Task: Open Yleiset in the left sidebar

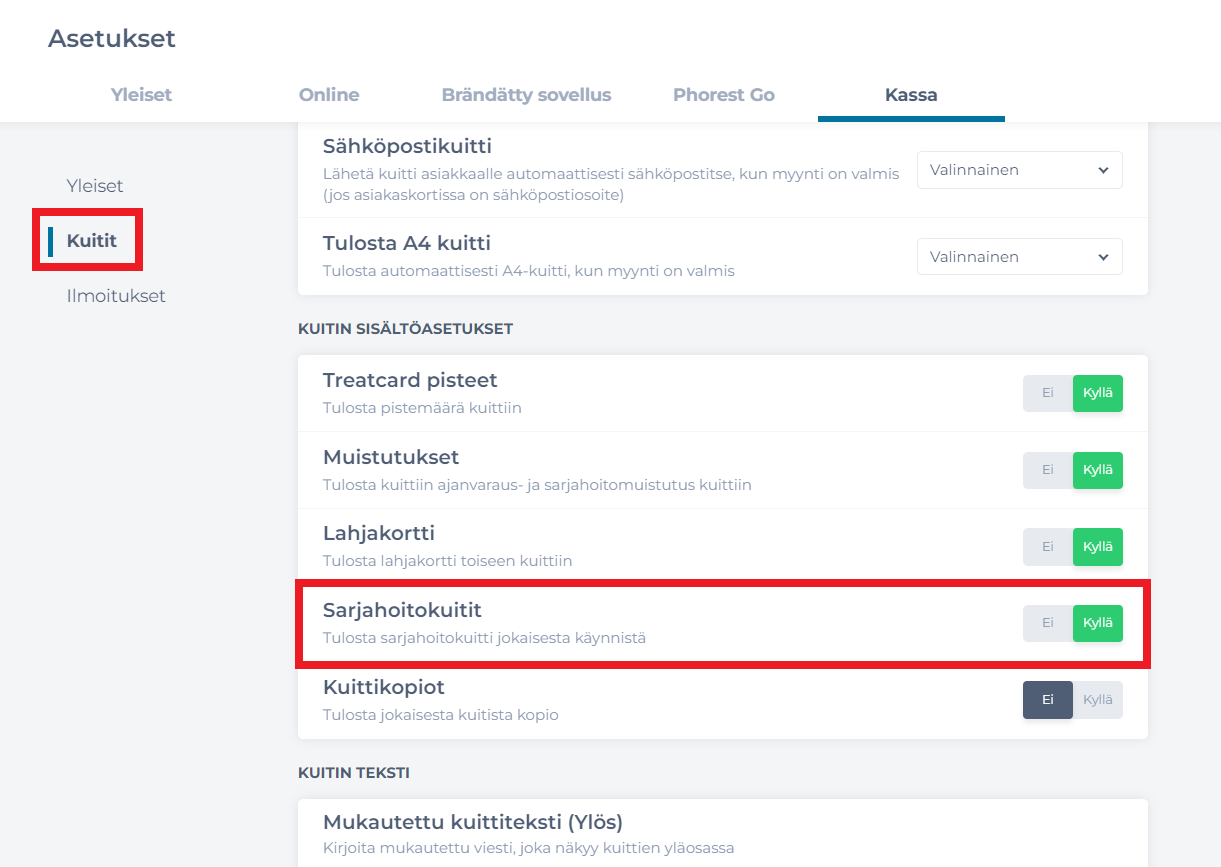Action: (95, 186)
